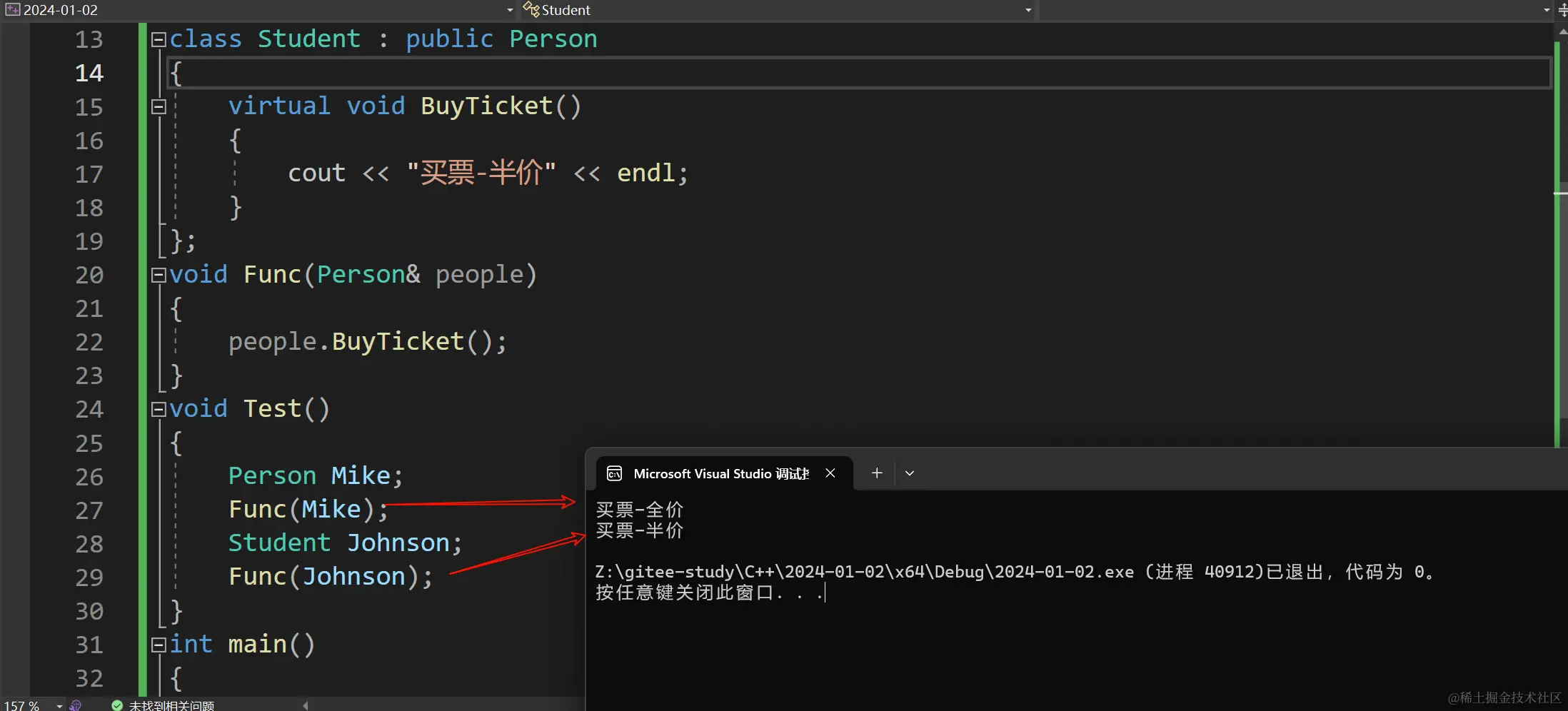
Task: Collapse the virtual BuyTicket function block
Action: pyautogui.click(x=159, y=107)
